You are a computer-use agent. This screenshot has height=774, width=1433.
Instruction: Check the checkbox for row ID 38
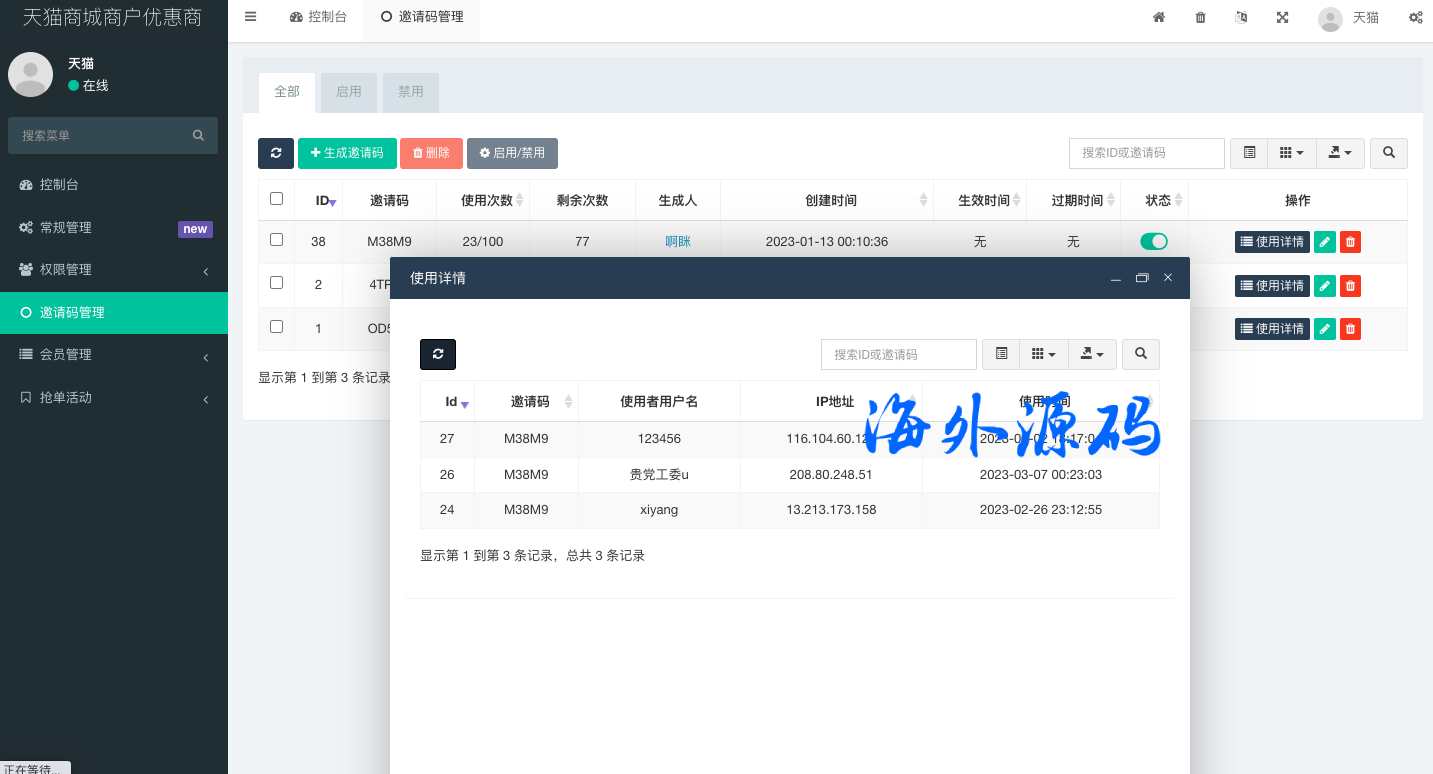tap(277, 240)
